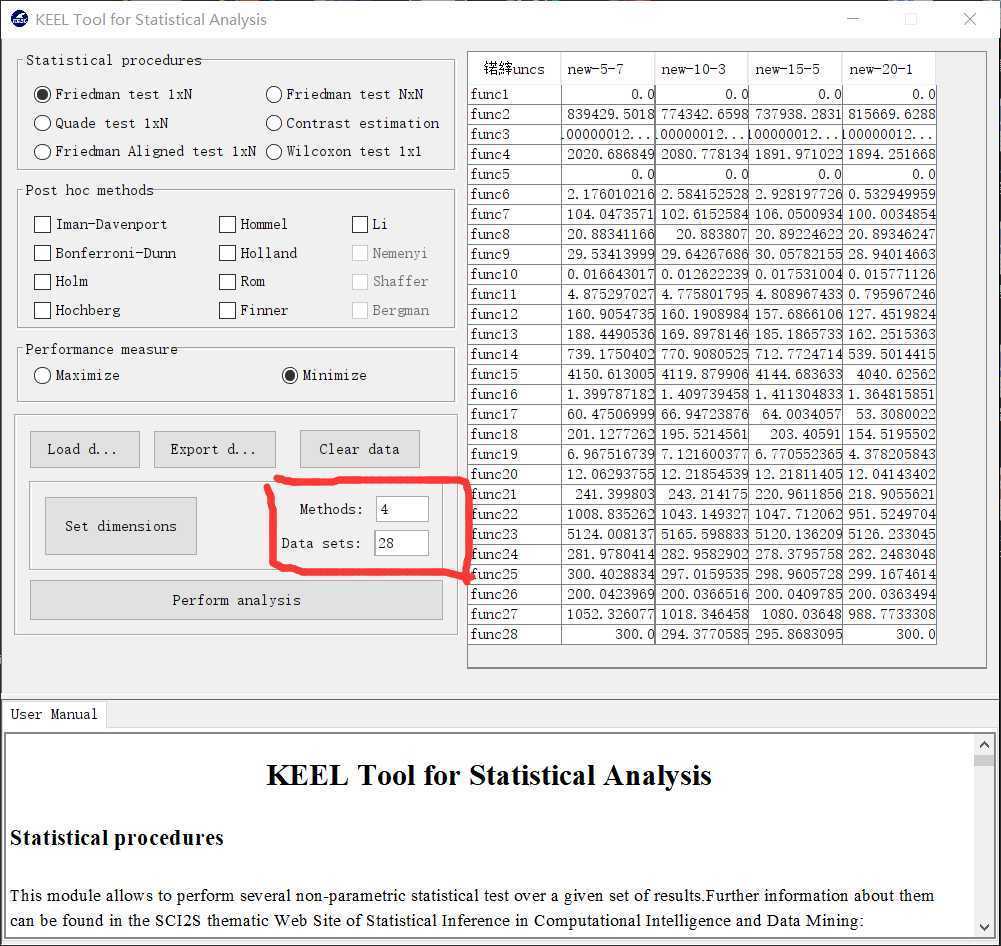Click the new-5-7 column header
Viewport: 1001px width, 946px height.
(x=608, y=69)
